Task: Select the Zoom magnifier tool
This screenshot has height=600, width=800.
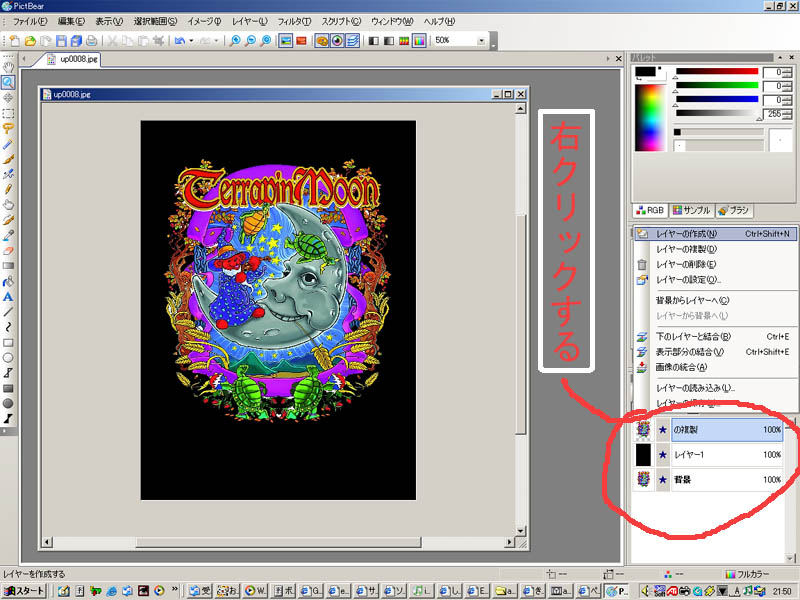Action: pos(8,82)
